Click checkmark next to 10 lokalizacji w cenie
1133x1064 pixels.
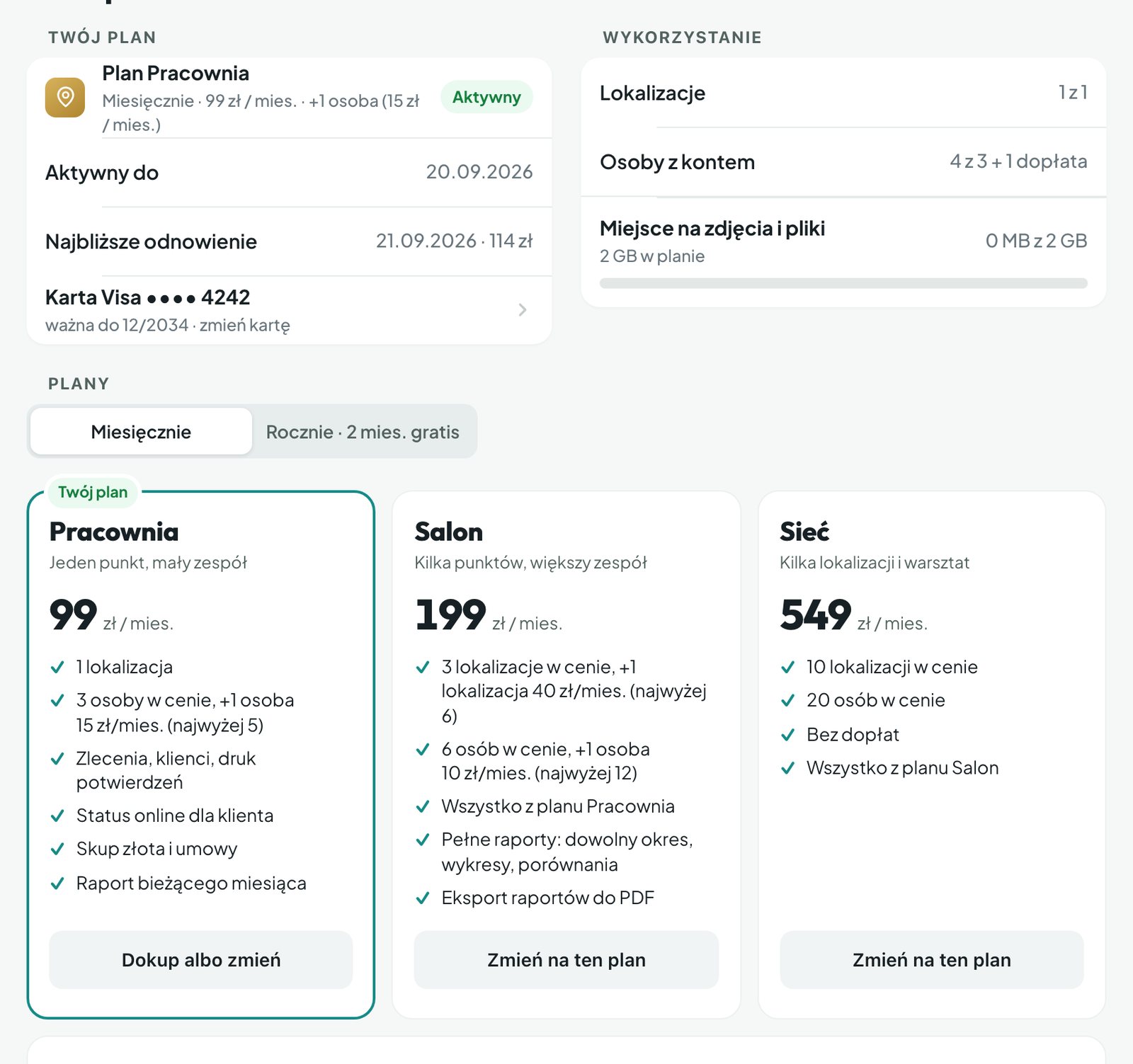787,668
